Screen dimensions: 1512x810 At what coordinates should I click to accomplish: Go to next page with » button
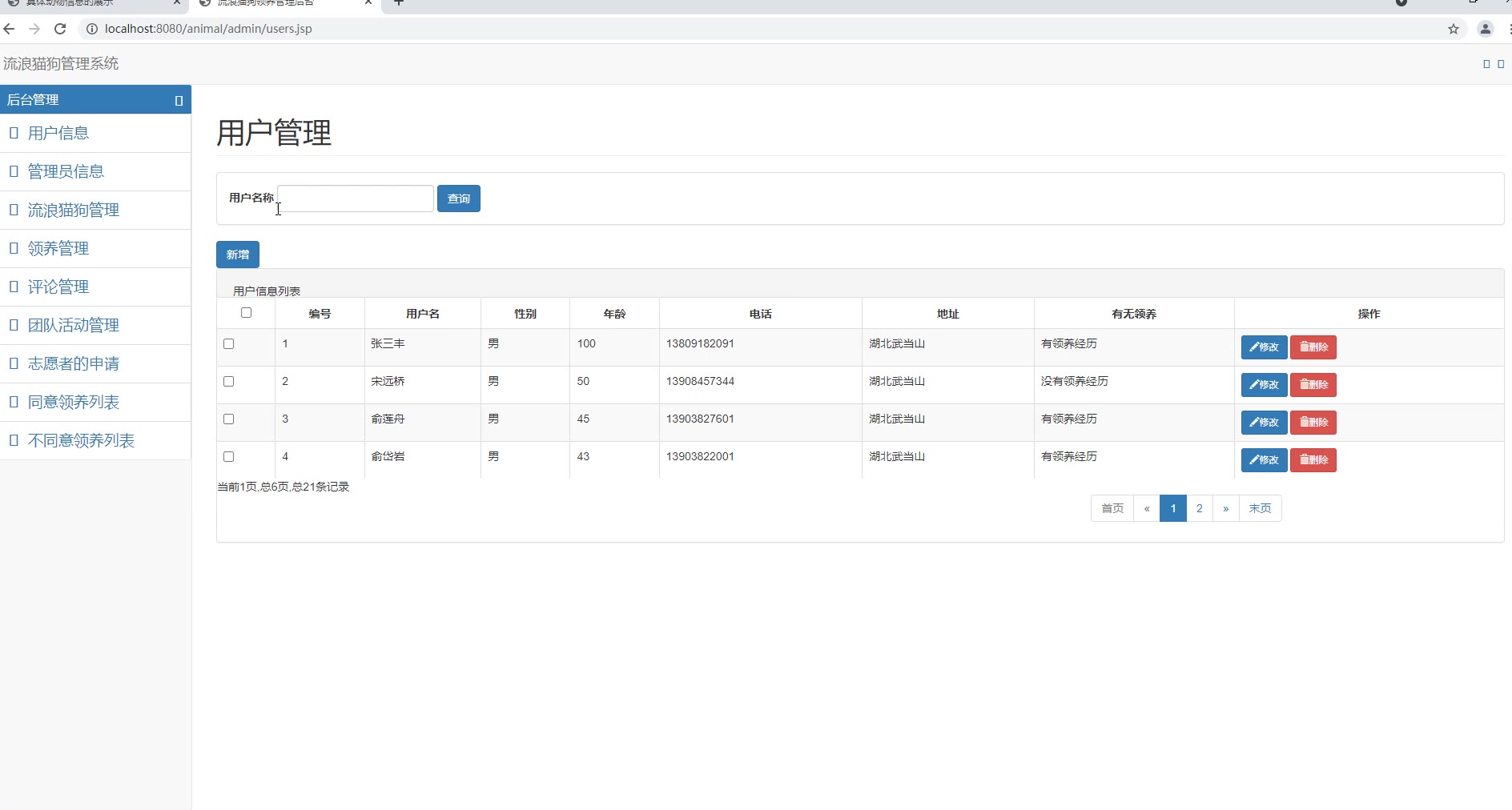click(x=1226, y=508)
